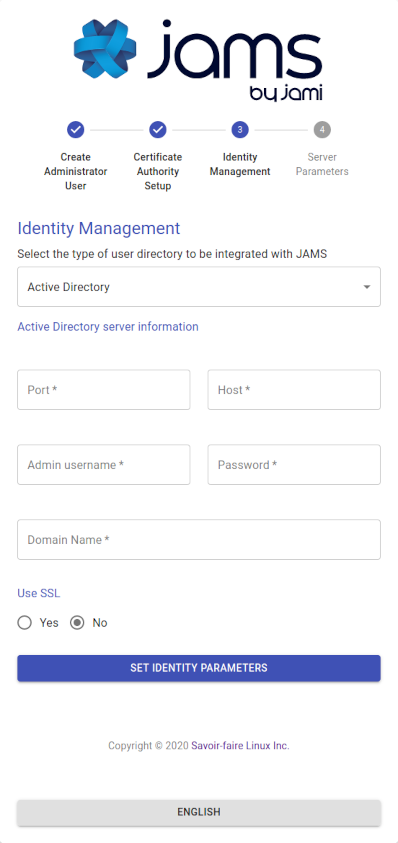Image resolution: width=398 pixels, height=843 pixels.
Task: Focus the Password input field
Action: tap(294, 465)
